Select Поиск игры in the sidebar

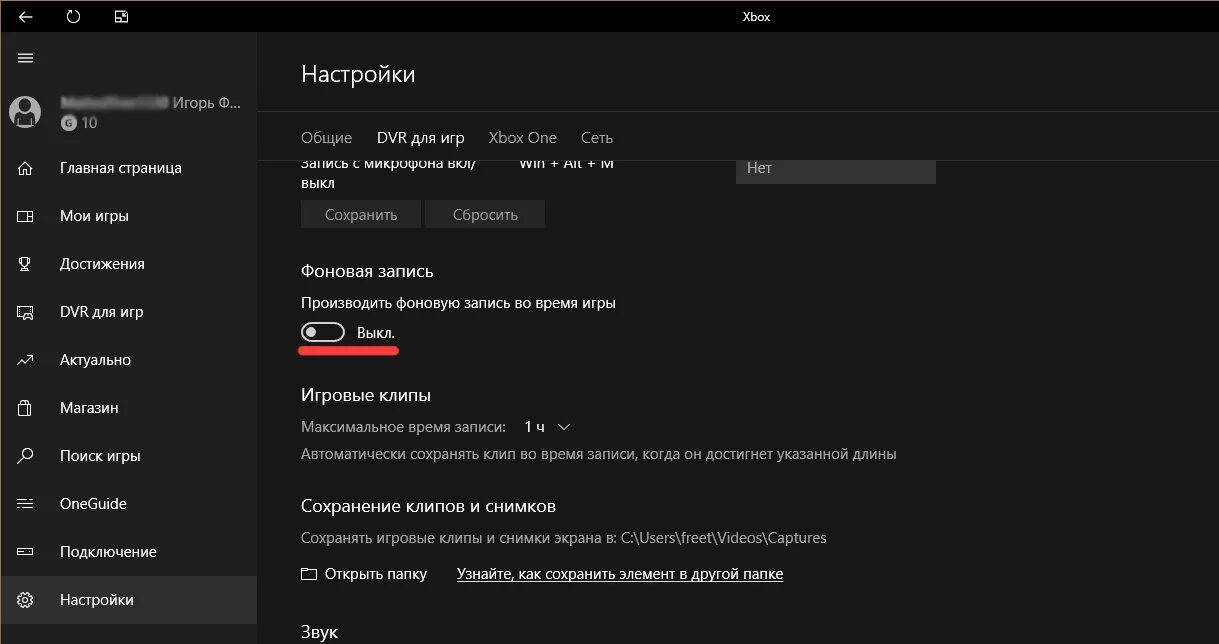(128, 456)
